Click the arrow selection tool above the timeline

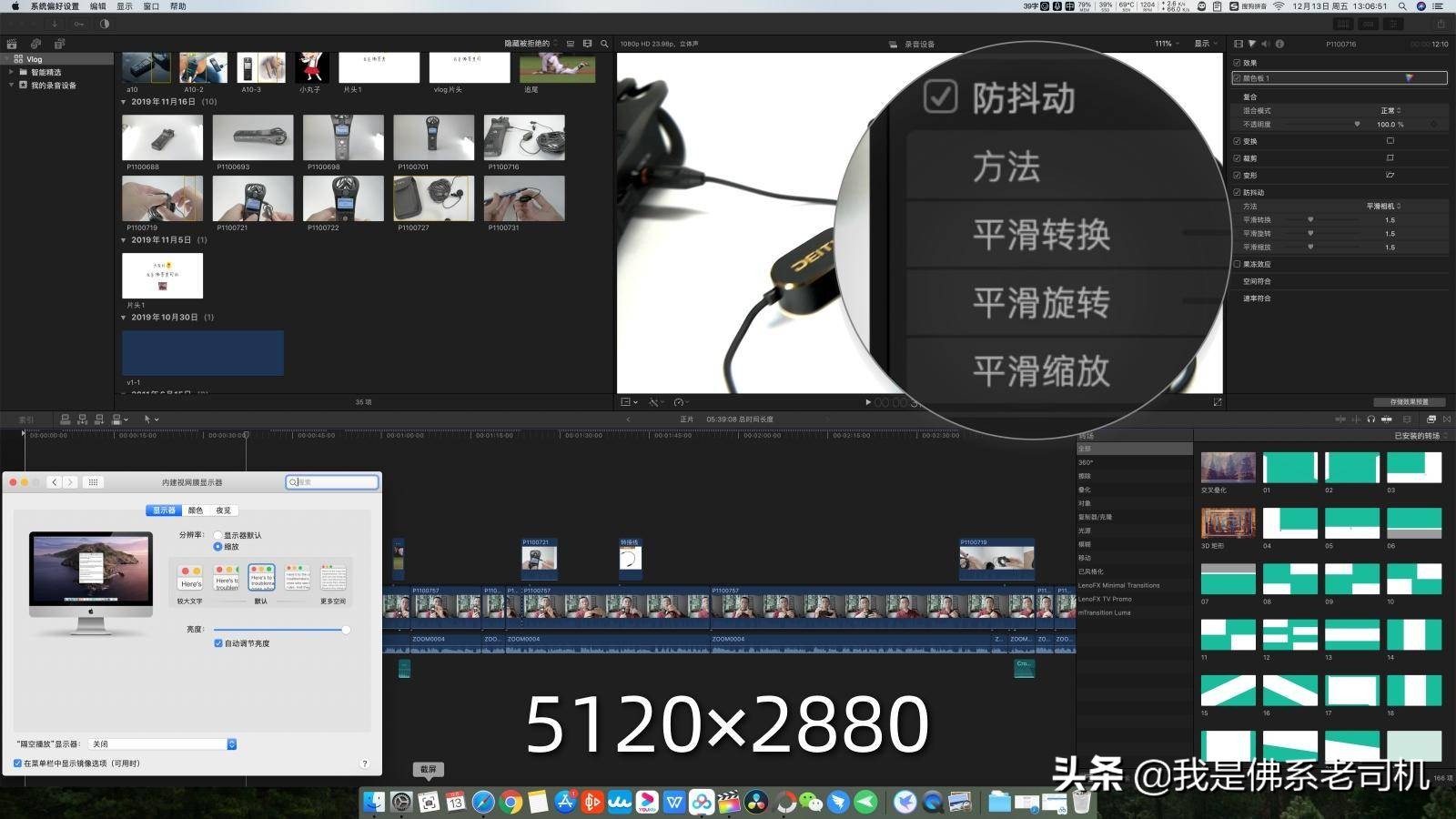148,419
